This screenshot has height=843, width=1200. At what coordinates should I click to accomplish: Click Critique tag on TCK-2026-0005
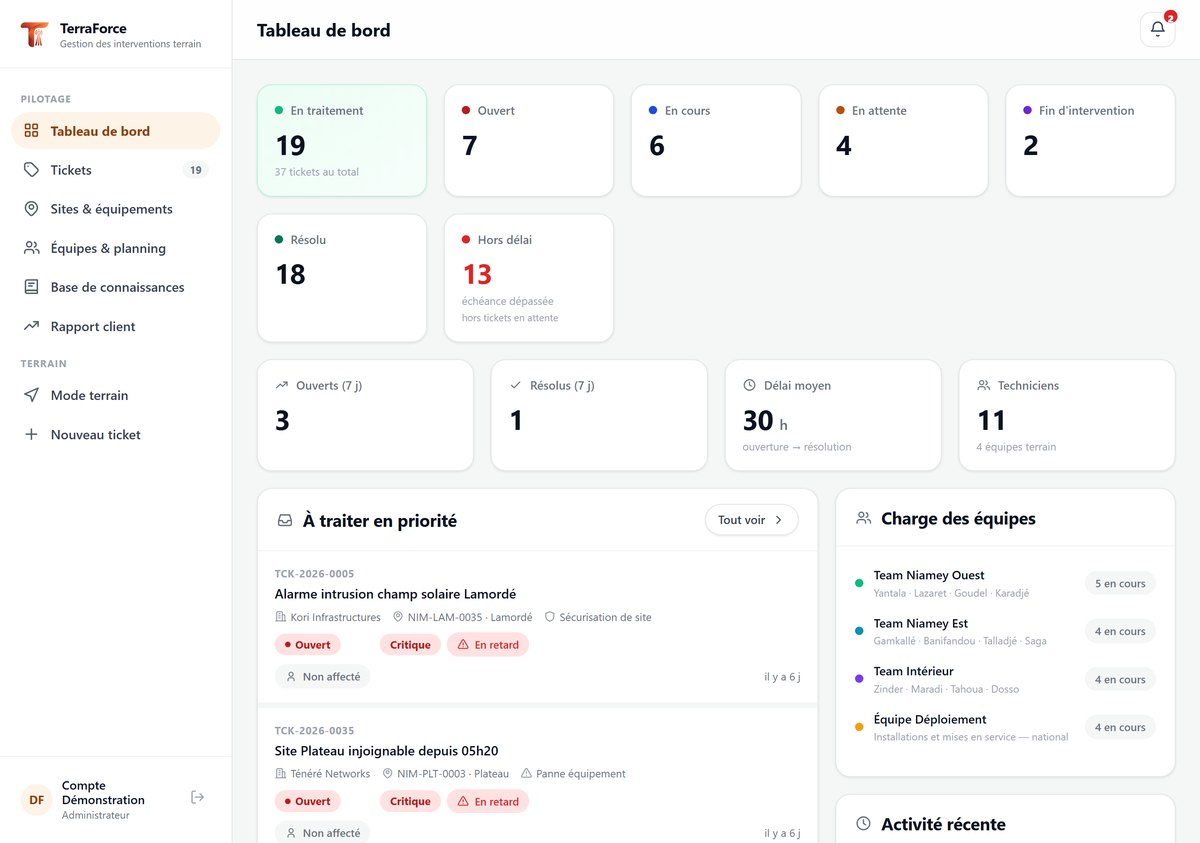click(x=410, y=645)
